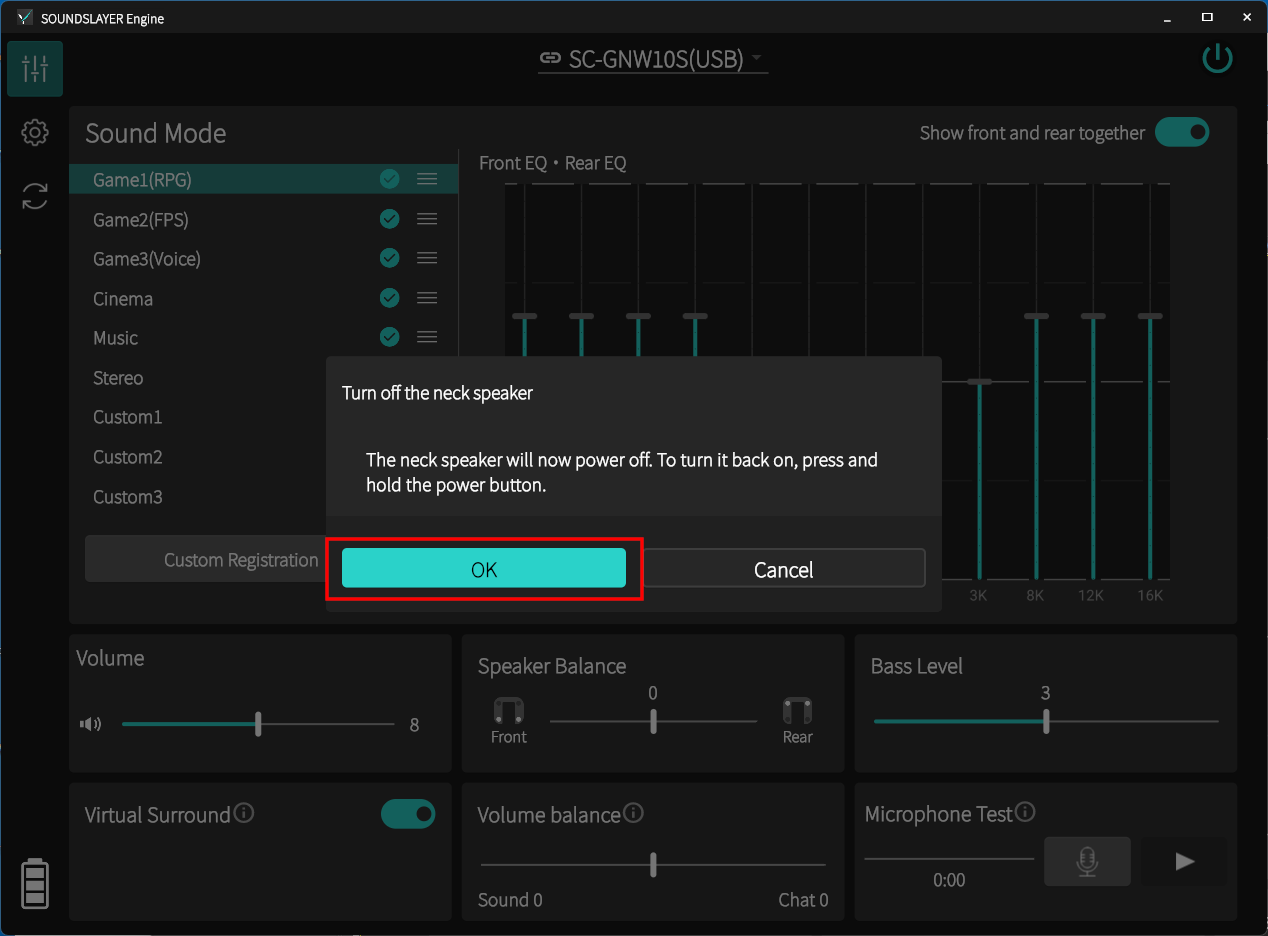Select the Custom2 sound mode
The width and height of the screenshot is (1268, 936).
128,457
